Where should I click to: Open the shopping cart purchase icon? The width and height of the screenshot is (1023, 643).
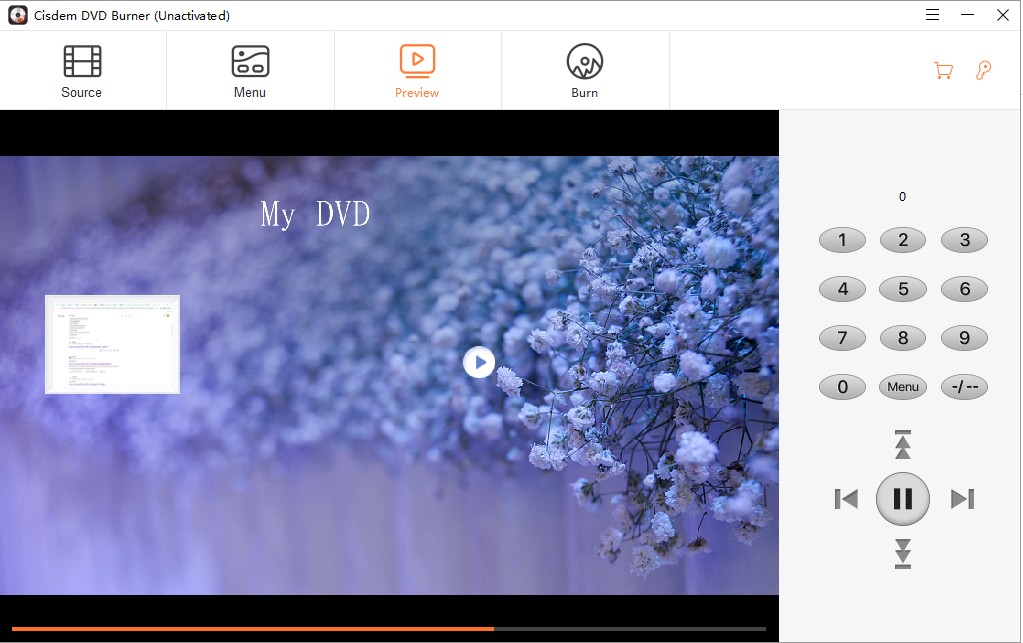coord(942,70)
